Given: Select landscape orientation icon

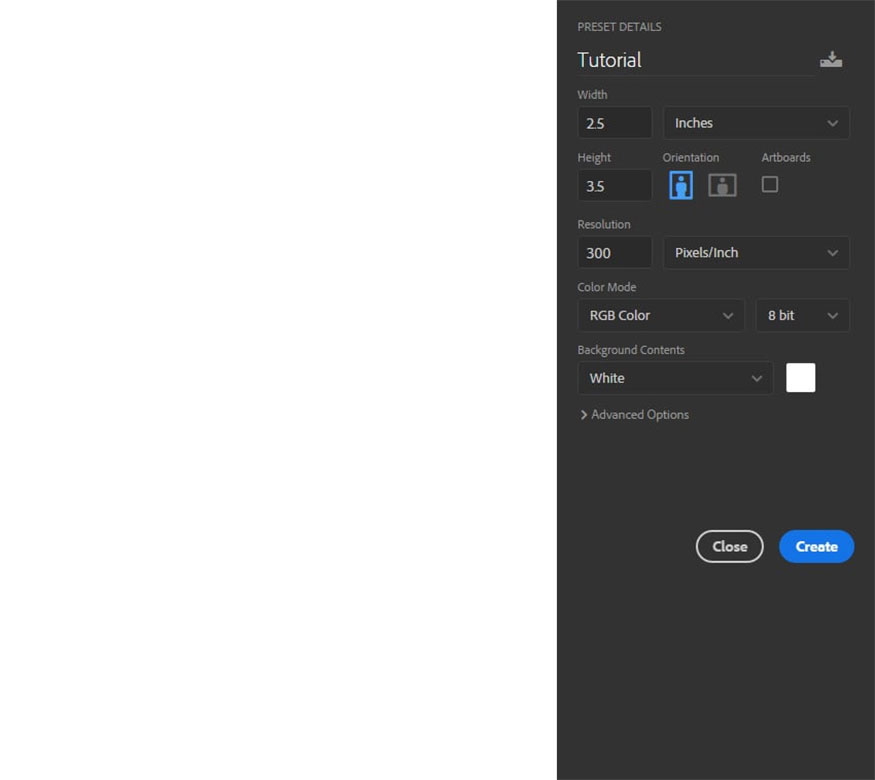Looking at the screenshot, I should (722, 185).
